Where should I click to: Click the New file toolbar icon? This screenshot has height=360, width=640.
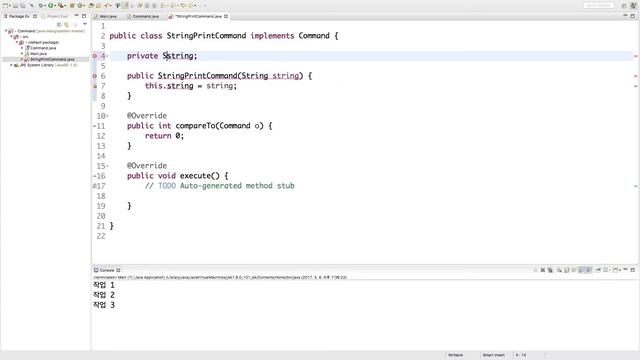click(5, 6)
